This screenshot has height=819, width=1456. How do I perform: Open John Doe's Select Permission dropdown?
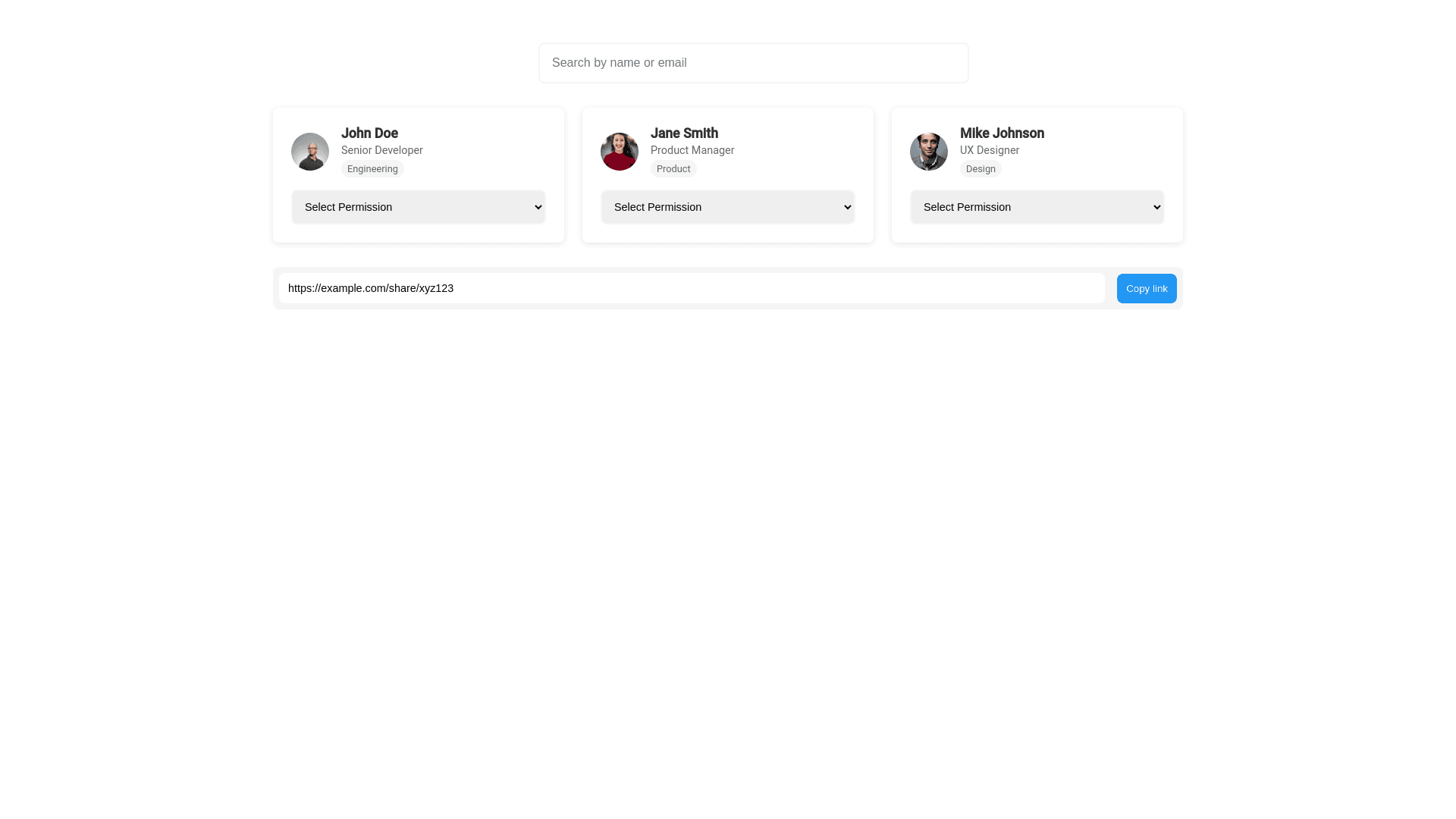(x=418, y=207)
